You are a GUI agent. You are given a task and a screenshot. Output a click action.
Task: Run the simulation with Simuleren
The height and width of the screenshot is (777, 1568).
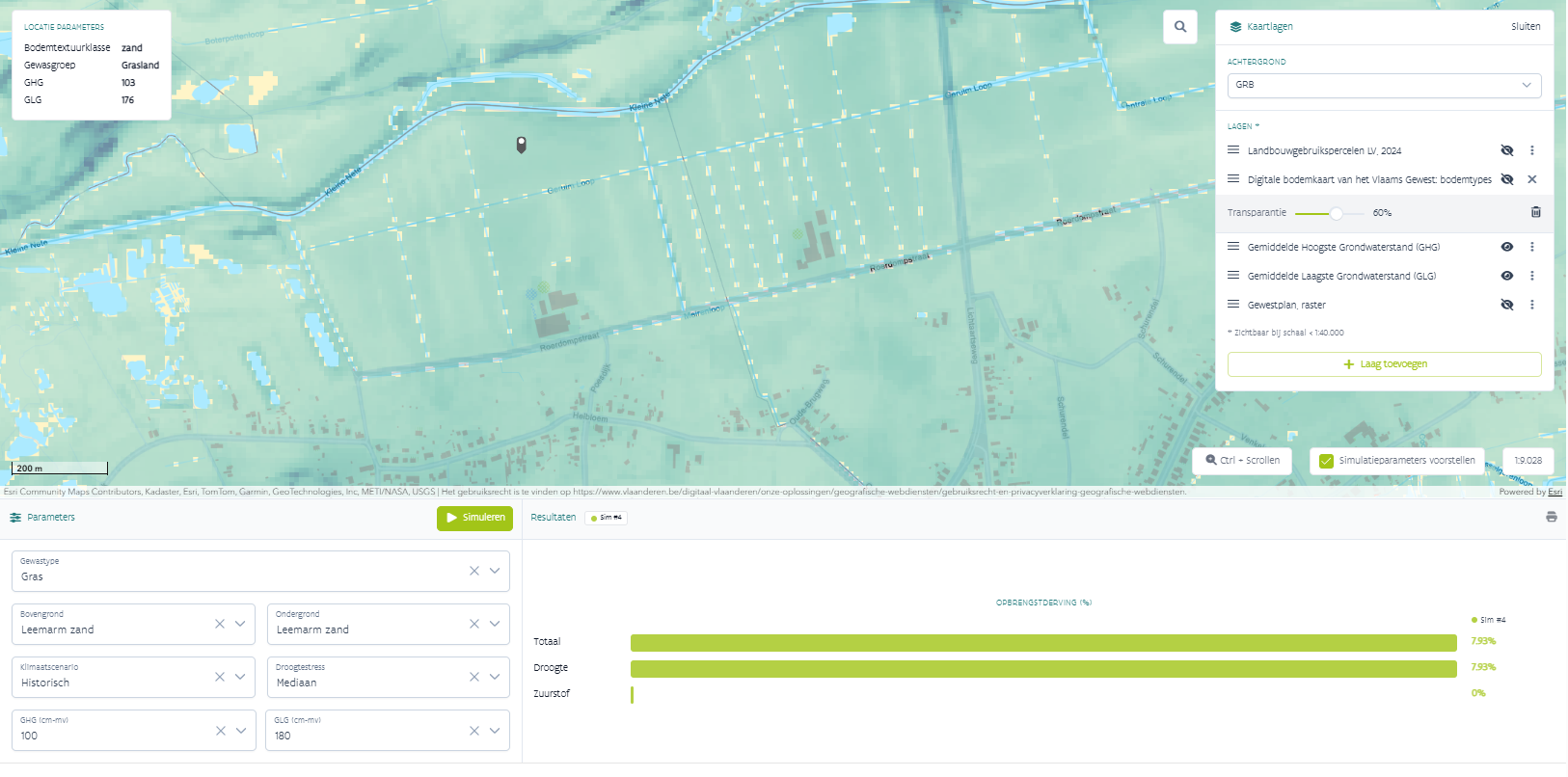point(474,518)
